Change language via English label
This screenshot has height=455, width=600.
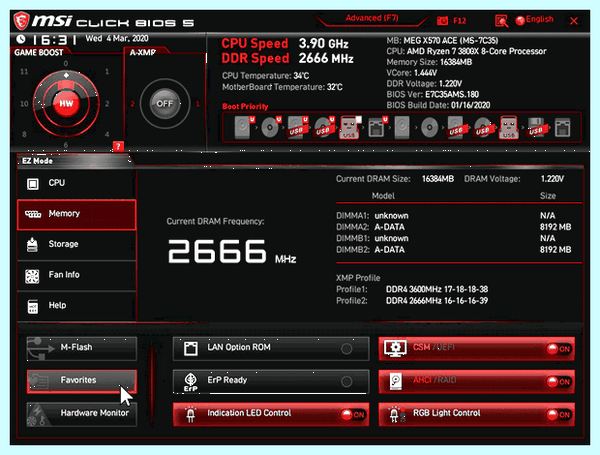(x=540, y=19)
